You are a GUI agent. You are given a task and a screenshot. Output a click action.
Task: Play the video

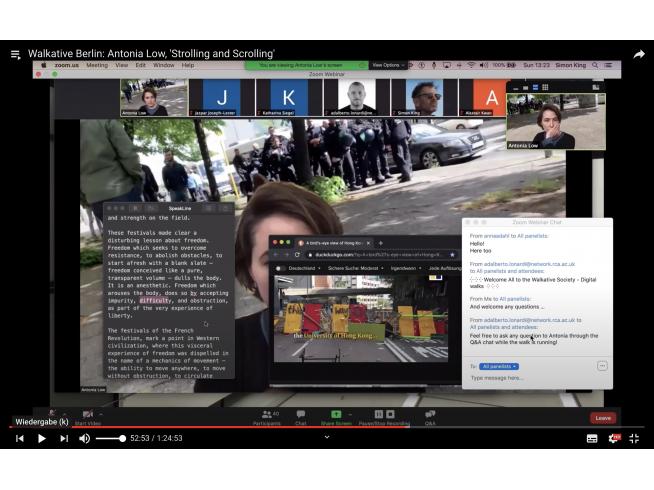pyautogui.click(x=42, y=438)
